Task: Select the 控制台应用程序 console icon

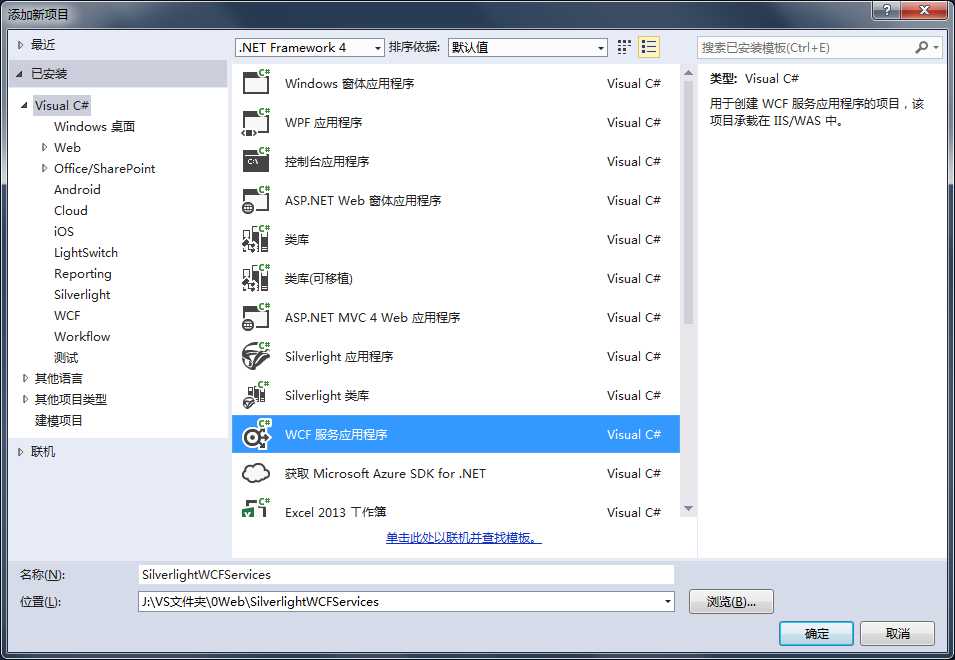Action: (x=256, y=161)
